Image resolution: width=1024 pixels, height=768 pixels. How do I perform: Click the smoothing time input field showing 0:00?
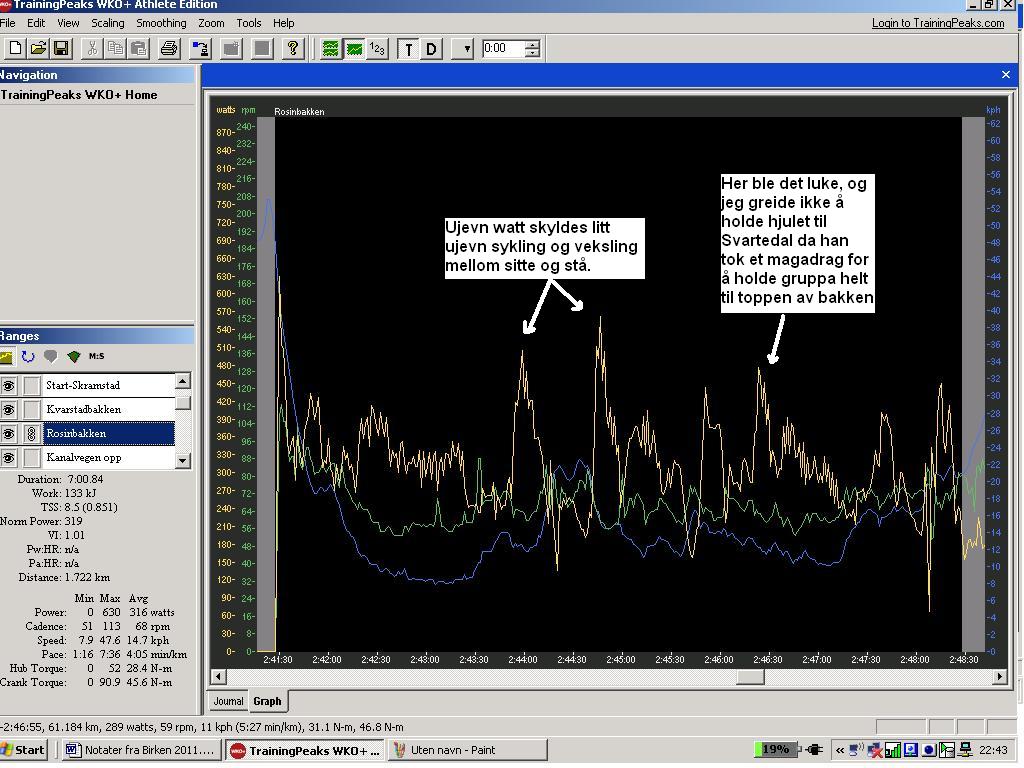(503, 48)
